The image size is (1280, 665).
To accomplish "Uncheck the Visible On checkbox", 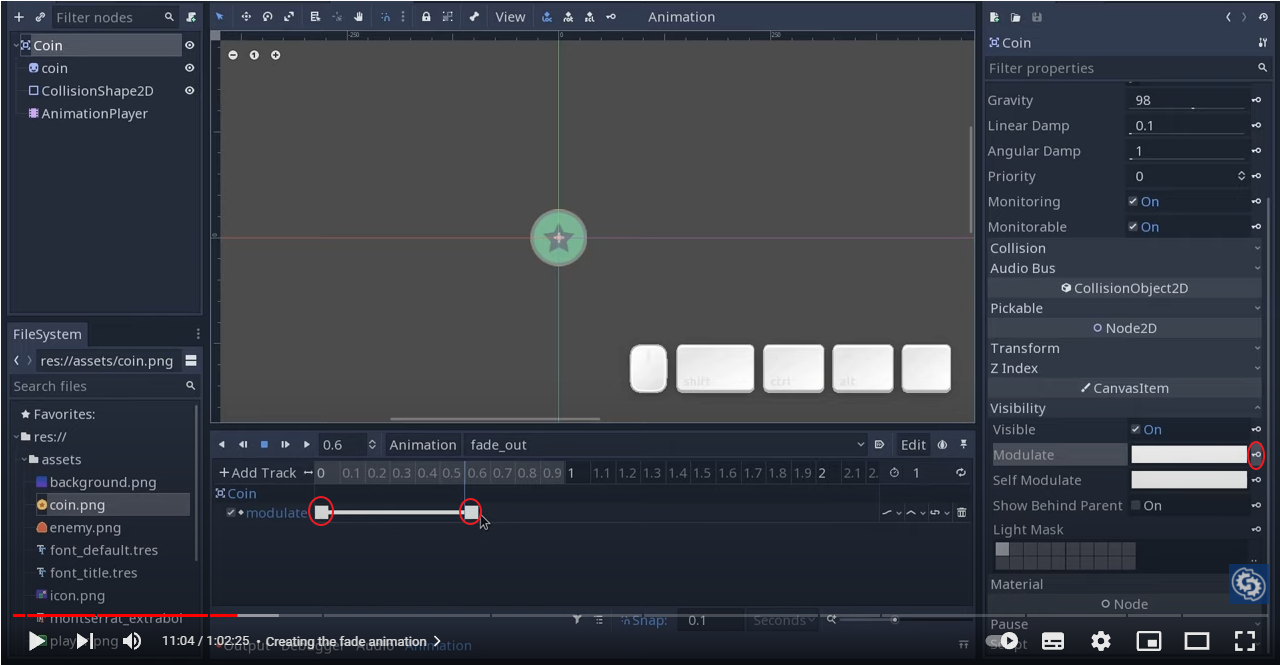I will [1135, 430].
